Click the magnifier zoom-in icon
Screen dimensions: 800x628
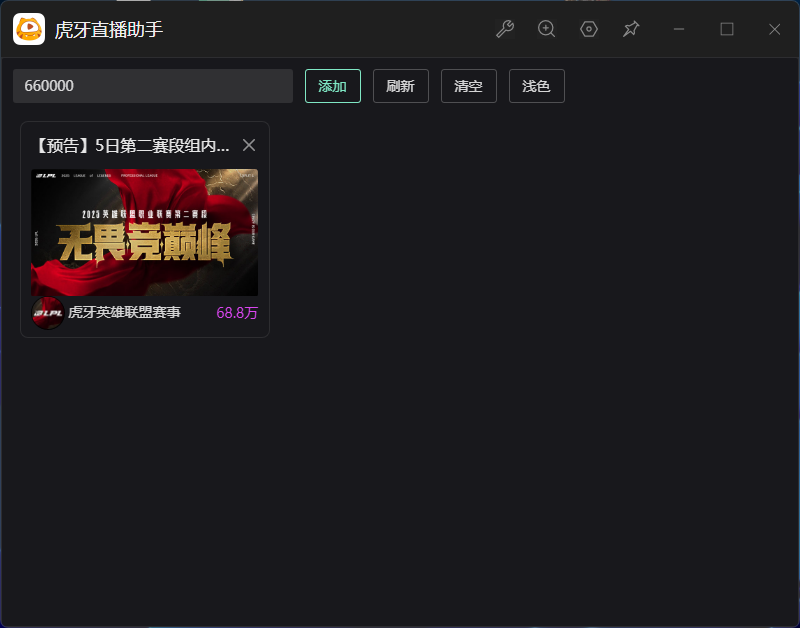546,29
